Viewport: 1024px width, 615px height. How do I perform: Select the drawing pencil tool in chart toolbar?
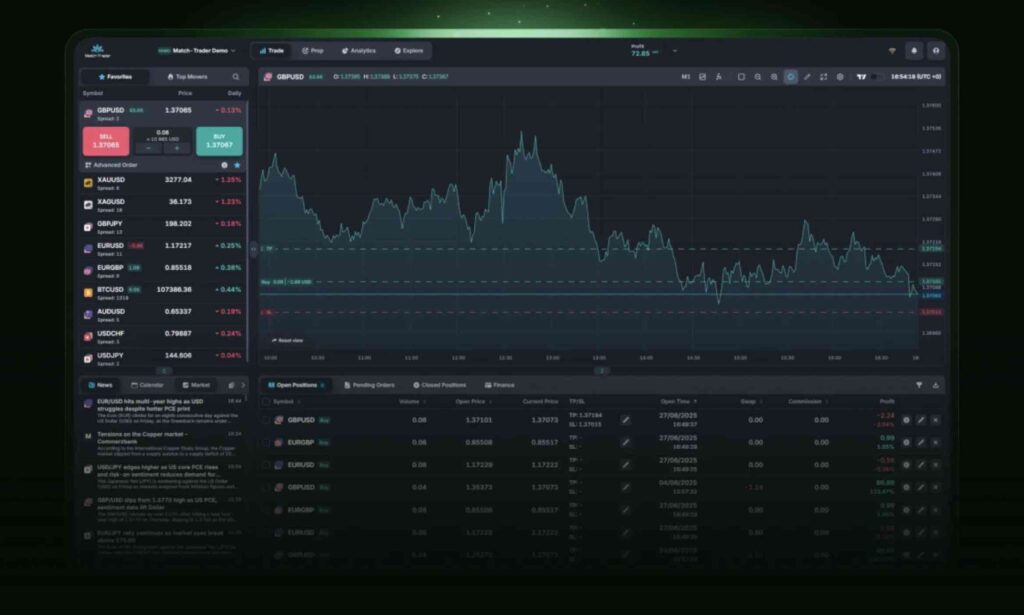click(x=807, y=77)
